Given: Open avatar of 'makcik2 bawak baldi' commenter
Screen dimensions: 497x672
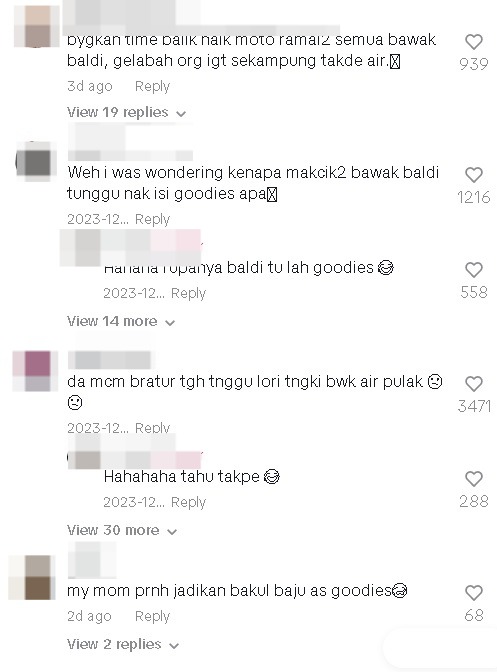Looking at the screenshot, I should [x=36, y=162].
